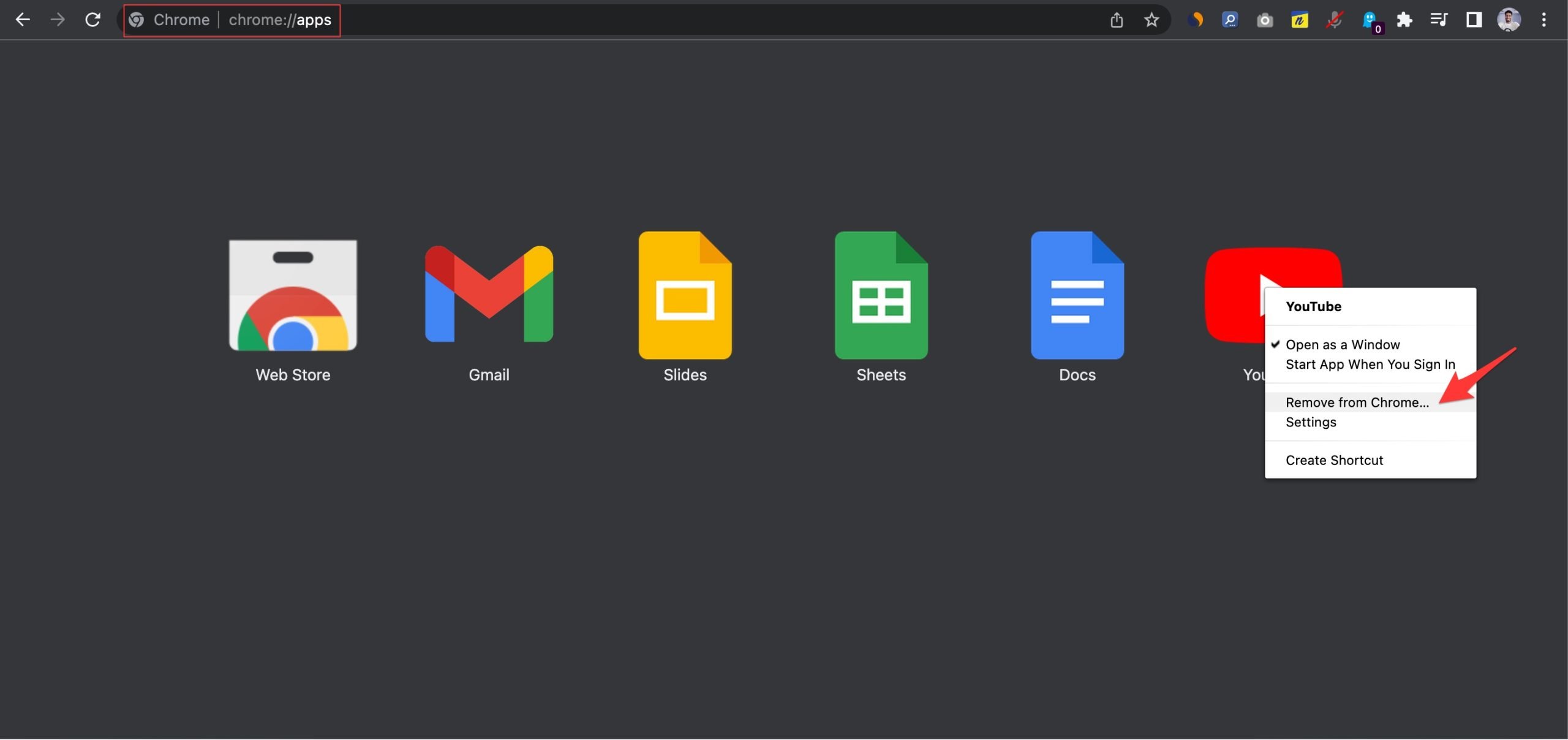Click the red microphone-mute extension icon
This screenshot has height=740, width=1568.
click(x=1334, y=20)
